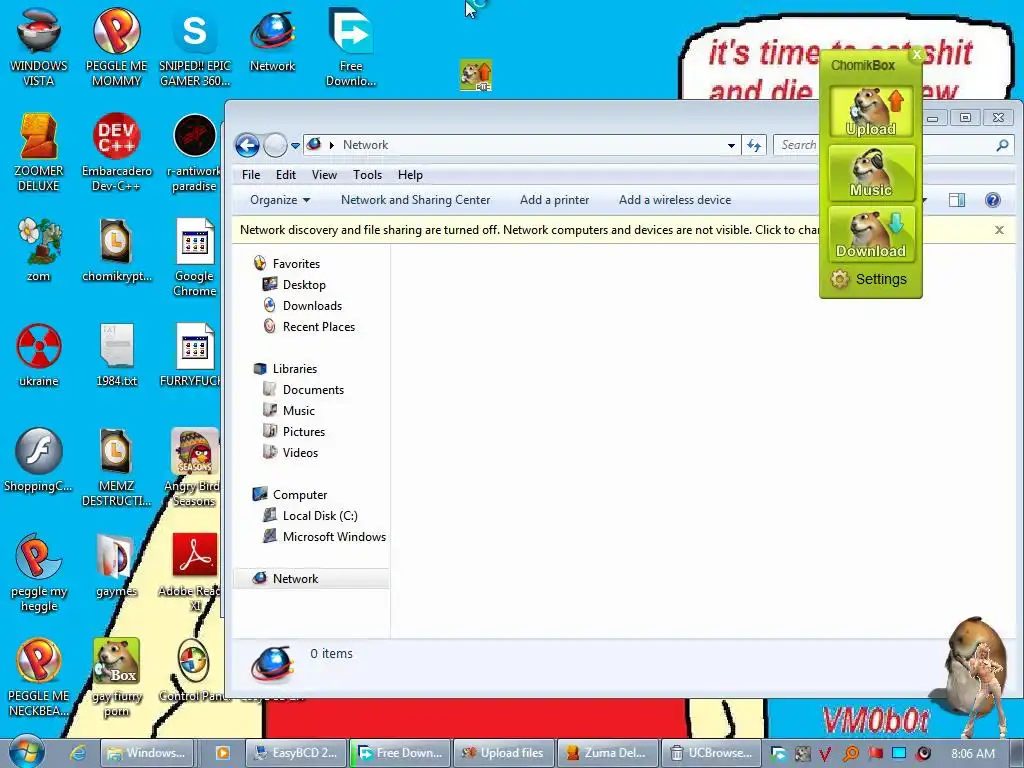
Task: Open the recent pages dropdown arrow
Action: click(295, 145)
